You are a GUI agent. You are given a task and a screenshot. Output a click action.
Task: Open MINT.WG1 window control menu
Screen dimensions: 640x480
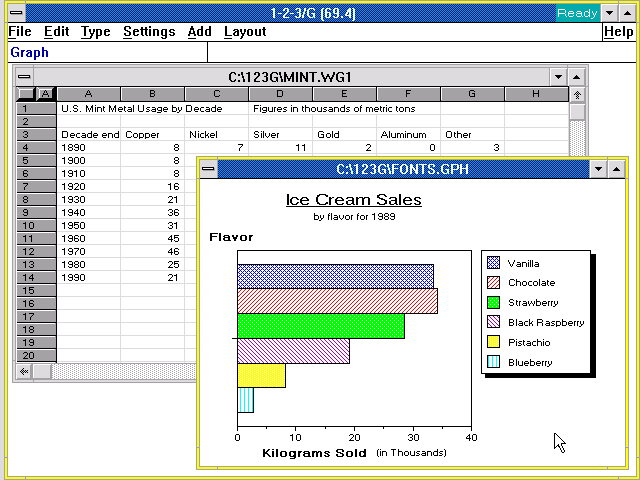tap(24, 76)
